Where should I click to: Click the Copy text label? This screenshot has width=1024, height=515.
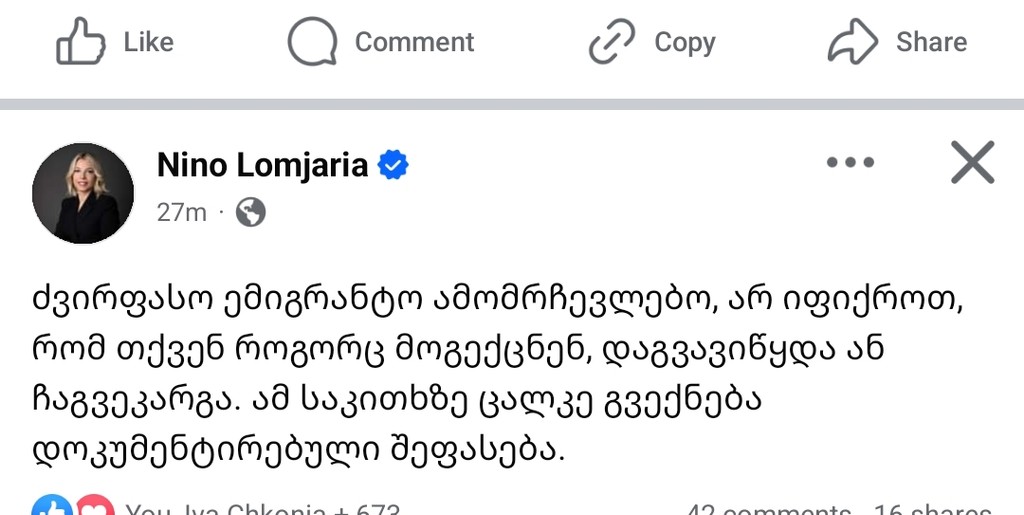point(684,43)
